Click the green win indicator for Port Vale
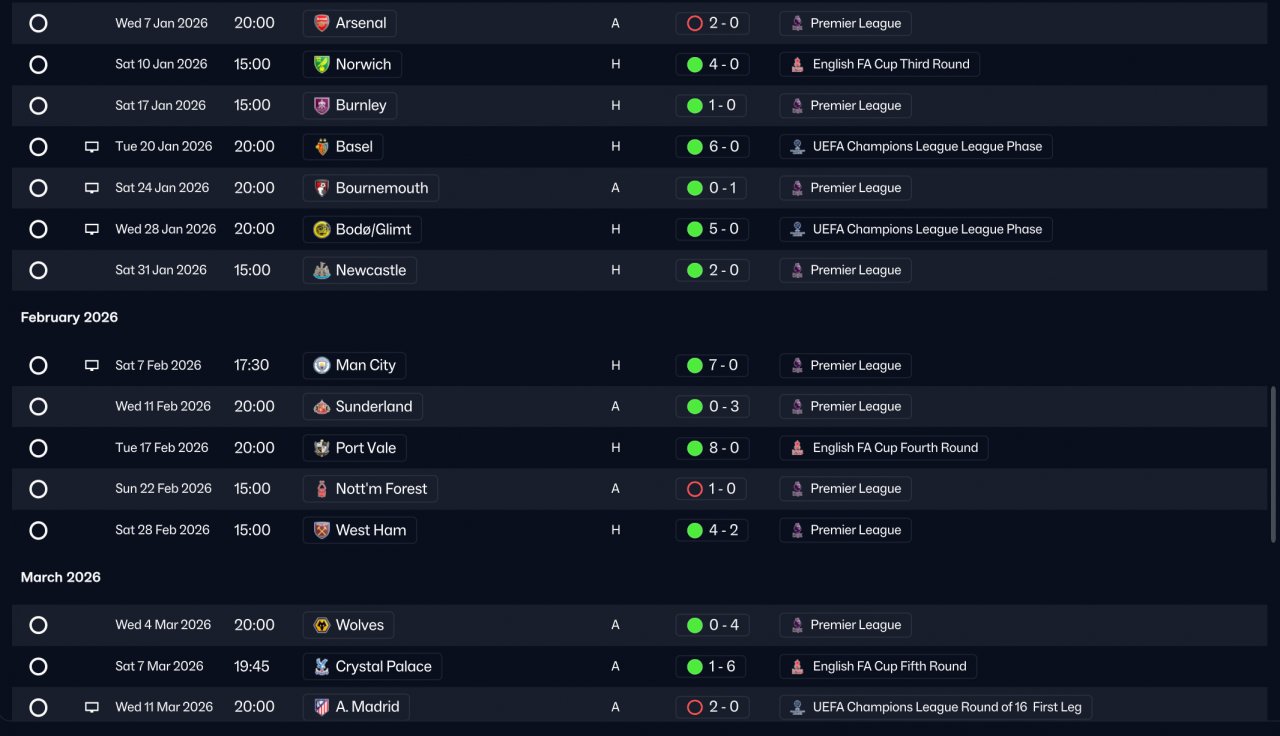1280x736 pixels. point(695,448)
